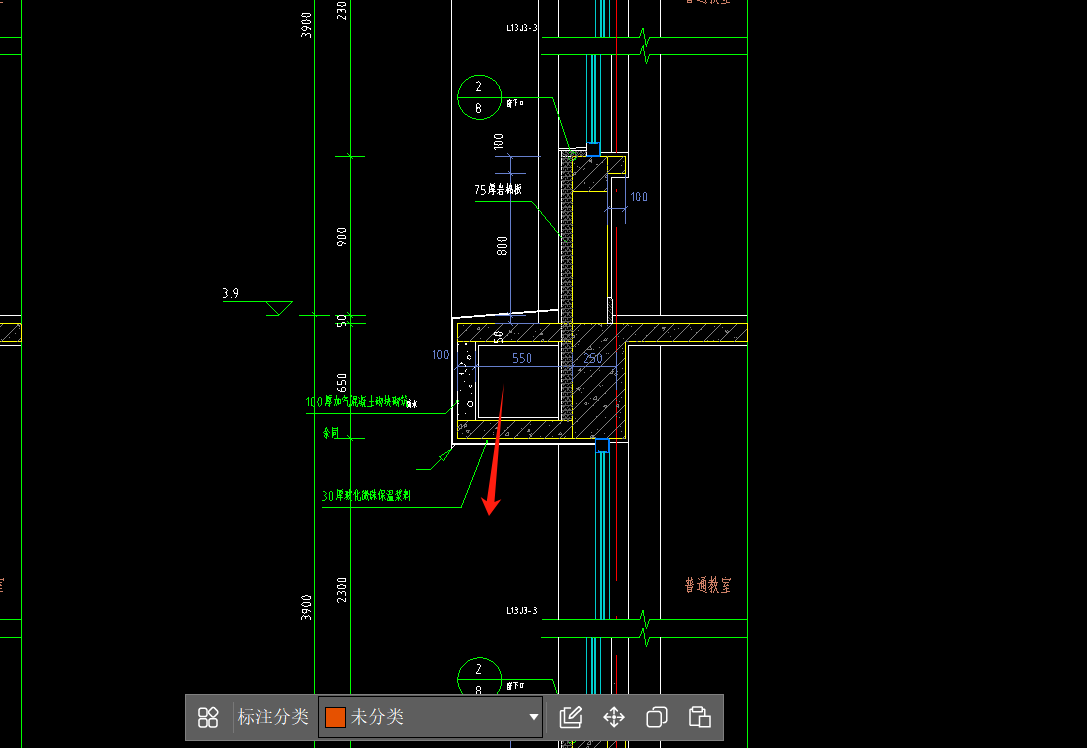Click the 余同 annotation label
Viewport: 1087px width, 748px height.
pos(331,433)
